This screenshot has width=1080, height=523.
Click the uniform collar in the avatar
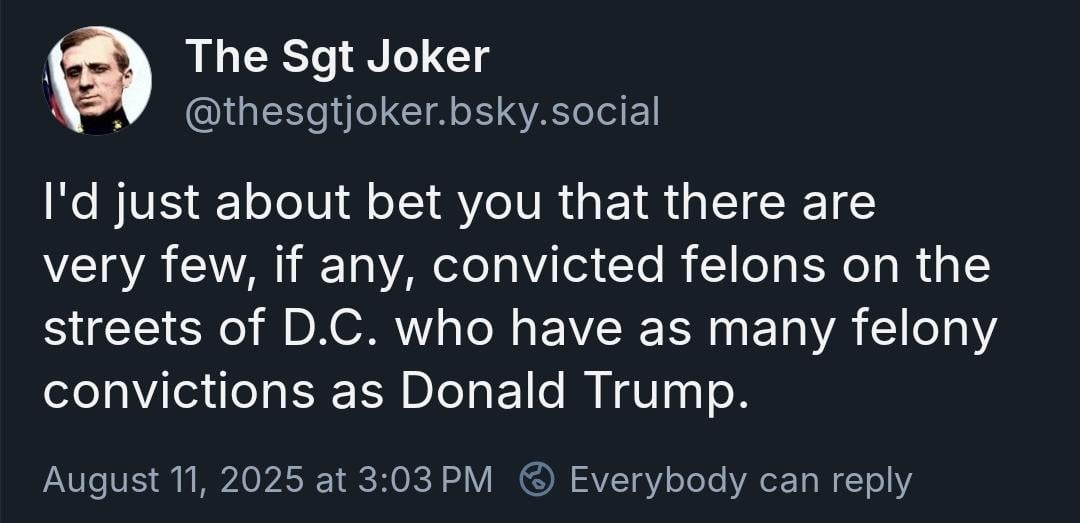101,121
